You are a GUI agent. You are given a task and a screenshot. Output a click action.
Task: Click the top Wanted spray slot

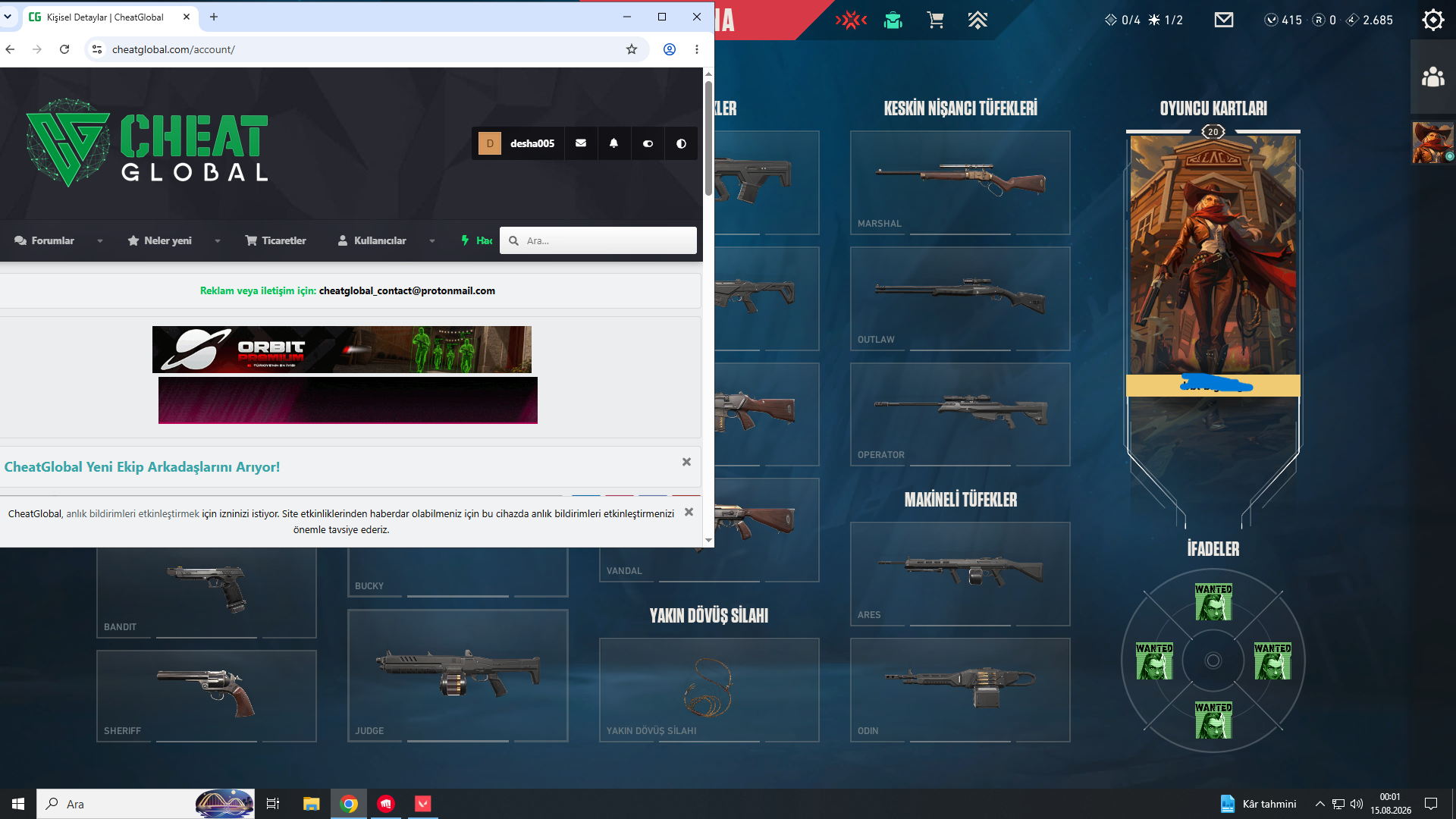[1213, 602]
